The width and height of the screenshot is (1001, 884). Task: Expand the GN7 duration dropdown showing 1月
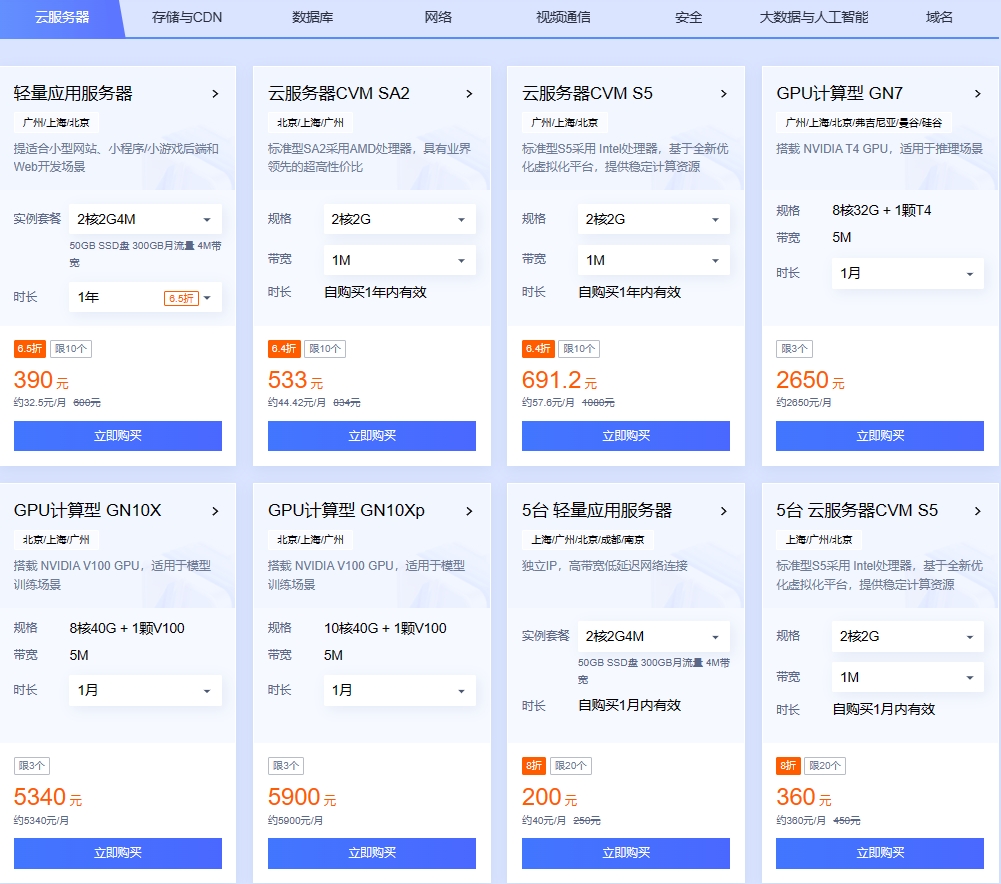pyautogui.click(x=907, y=272)
